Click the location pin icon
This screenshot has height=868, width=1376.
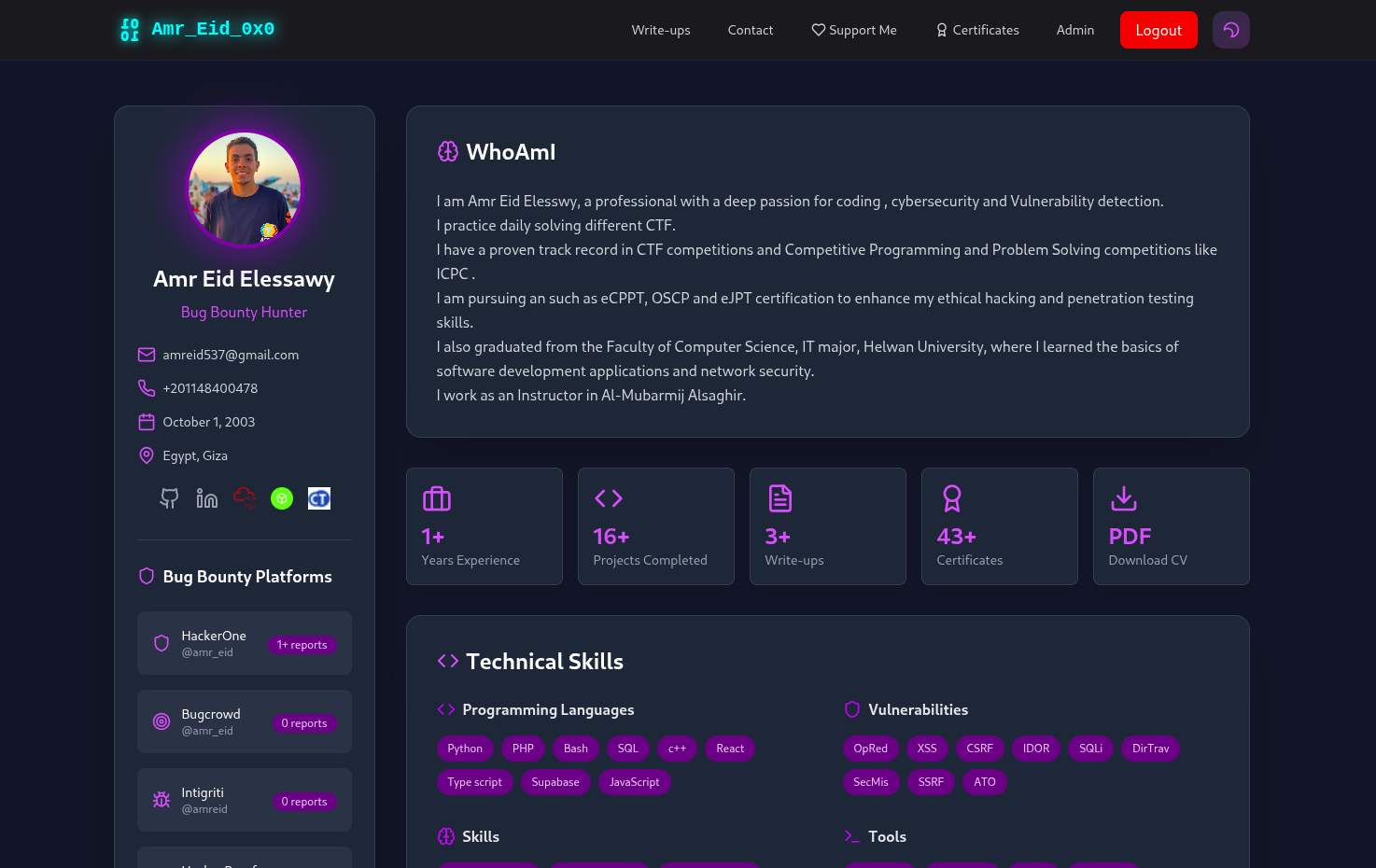pyautogui.click(x=147, y=455)
